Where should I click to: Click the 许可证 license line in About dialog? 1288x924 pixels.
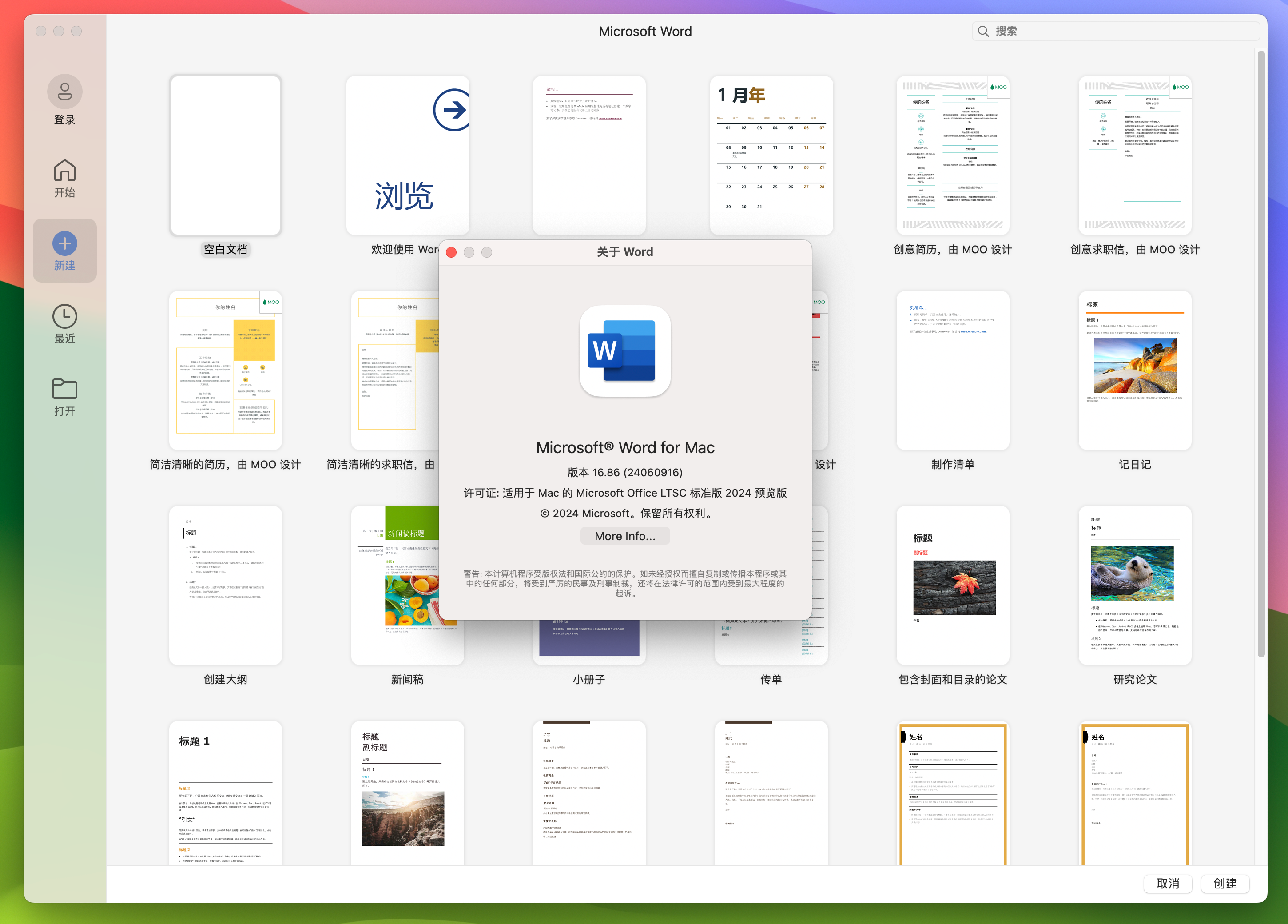tap(625, 493)
